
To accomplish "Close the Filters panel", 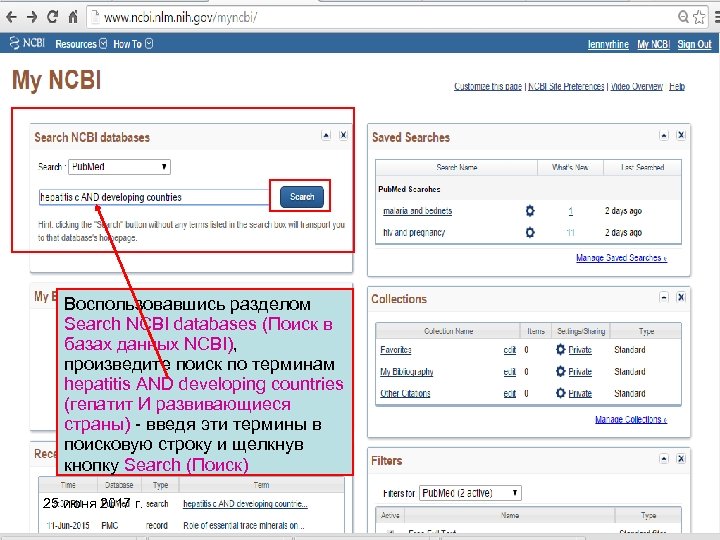I will 681,459.
